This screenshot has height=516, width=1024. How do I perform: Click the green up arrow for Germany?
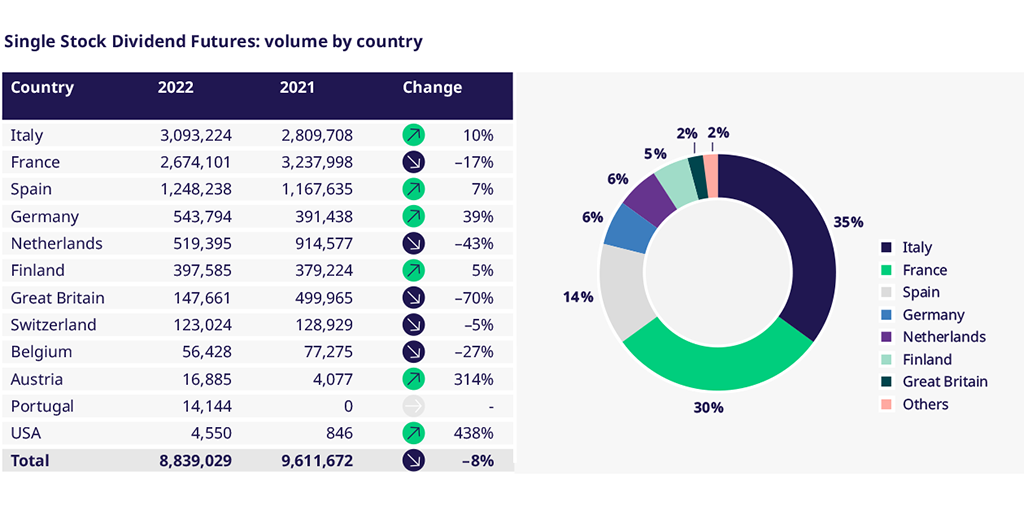click(414, 216)
